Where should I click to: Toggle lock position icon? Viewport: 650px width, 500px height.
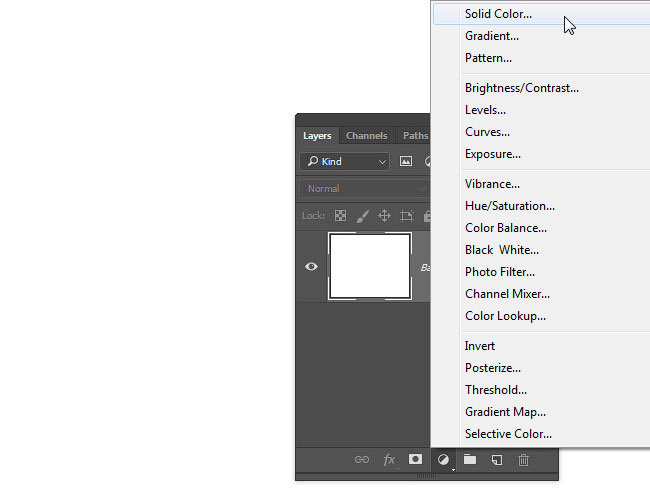pos(384,216)
